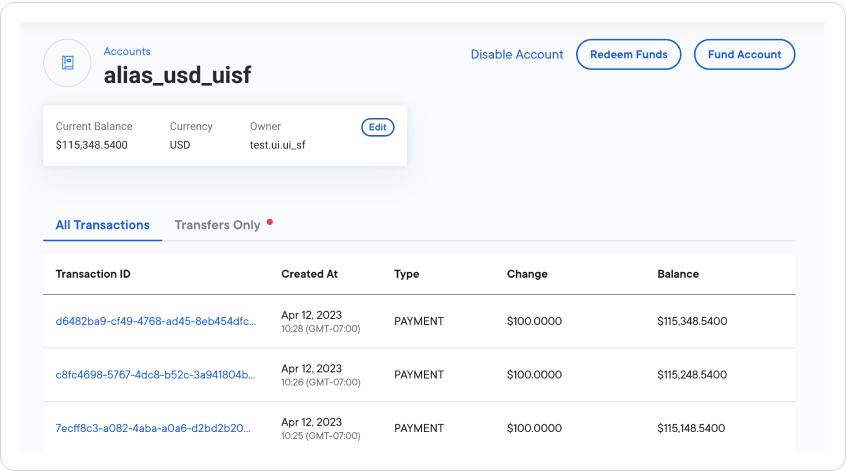846x471 pixels.
Task: Open transaction d6482ba9-cf49-4768 link
Action: pyautogui.click(x=155, y=321)
